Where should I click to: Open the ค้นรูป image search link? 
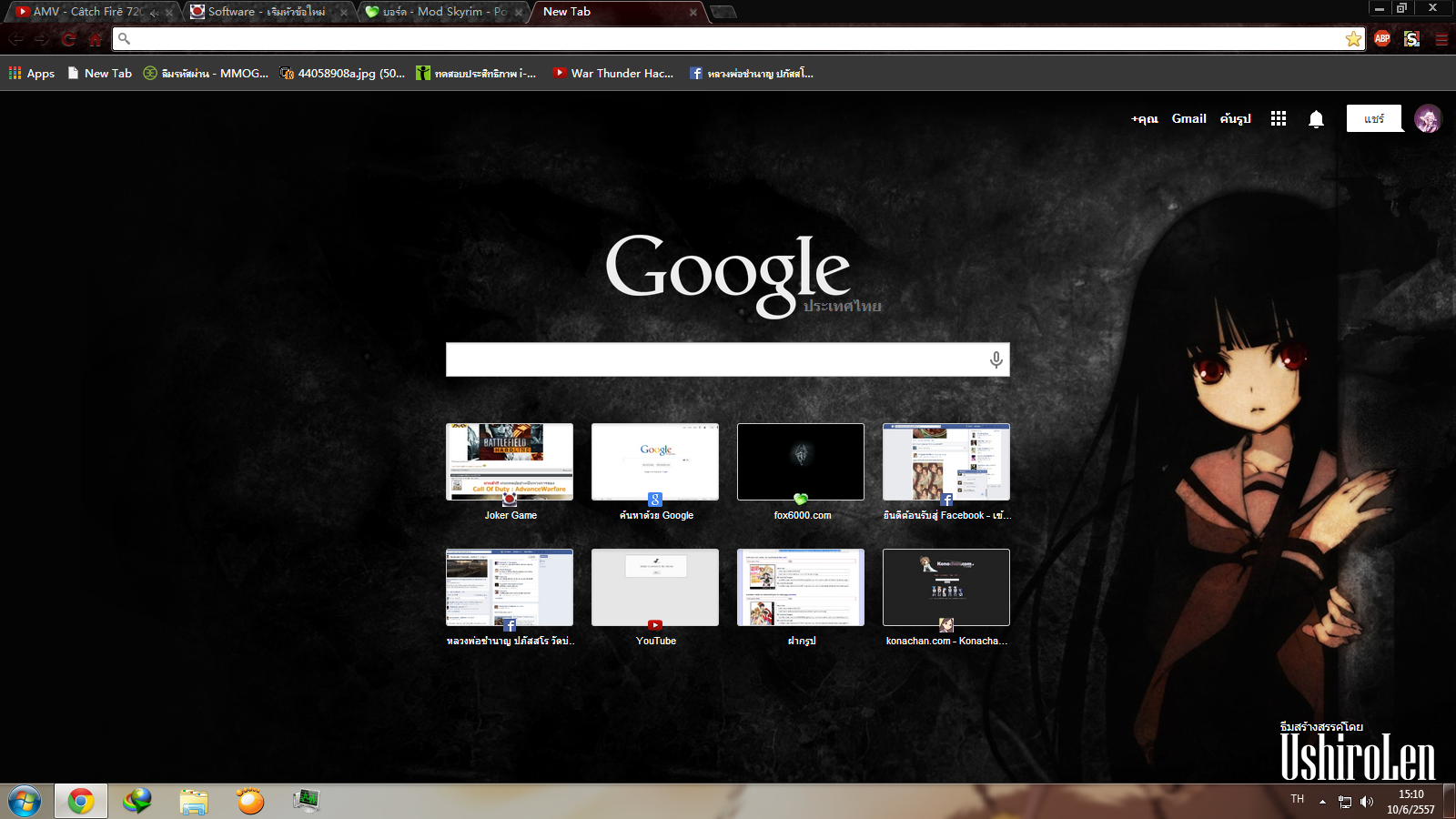pyautogui.click(x=1236, y=118)
